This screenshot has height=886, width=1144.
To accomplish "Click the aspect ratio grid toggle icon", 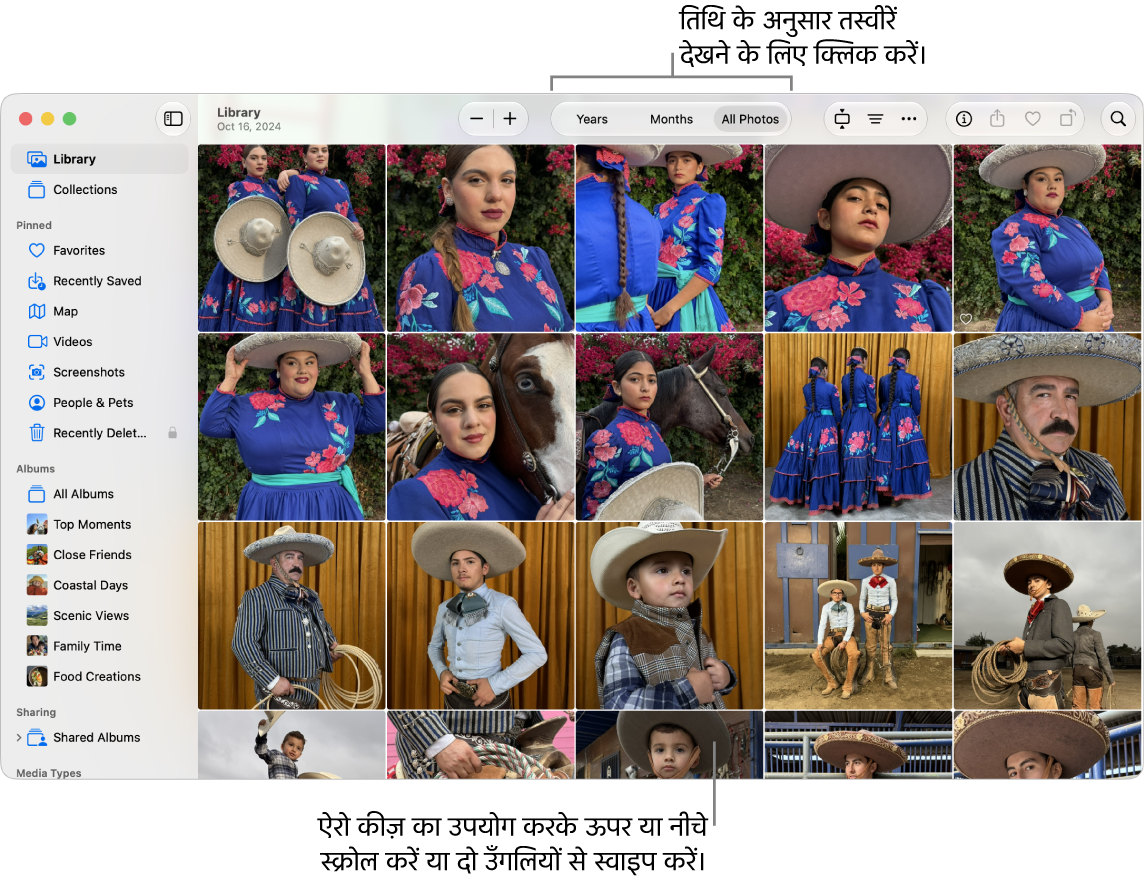I will click(842, 119).
